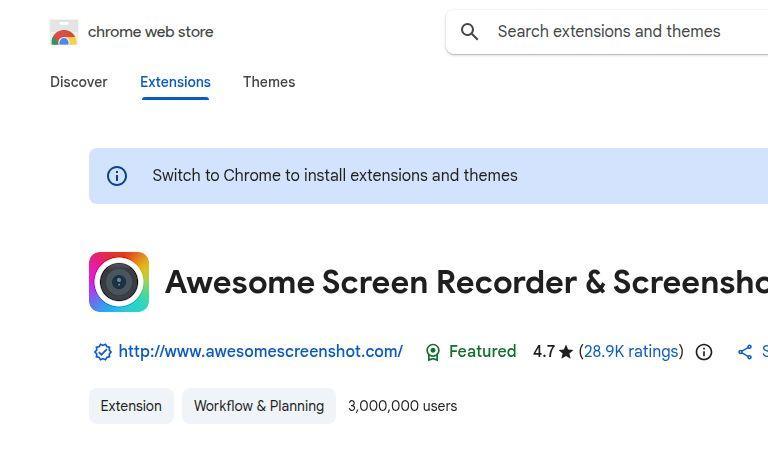The height and width of the screenshot is (470, 768).
Task: Open the awesomescreenshot.com website link
Action: click(260, 352)
